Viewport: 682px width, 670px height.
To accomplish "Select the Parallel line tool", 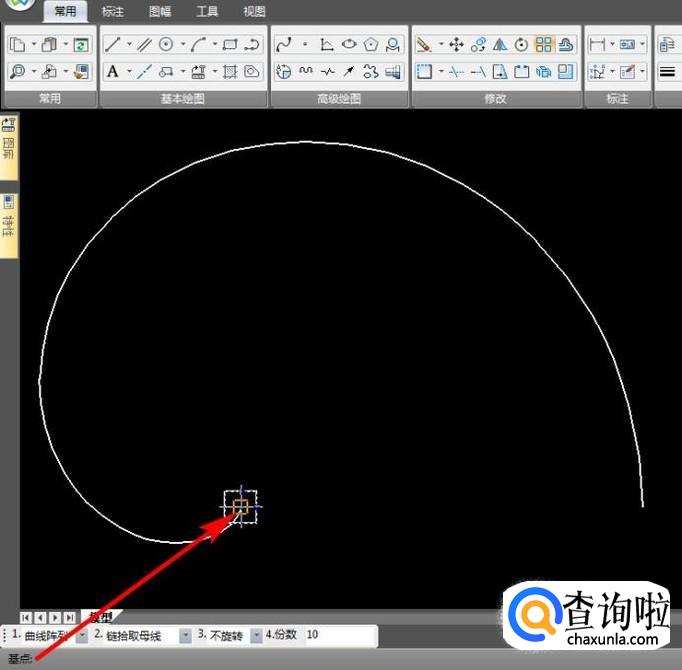I will (x=144, y=44).
